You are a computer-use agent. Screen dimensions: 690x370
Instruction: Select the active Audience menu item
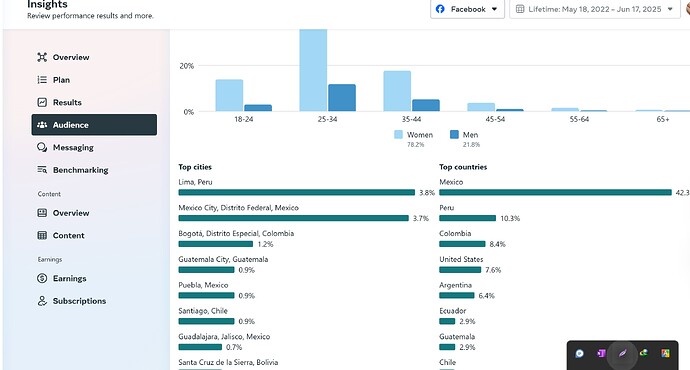coord(94,125)
